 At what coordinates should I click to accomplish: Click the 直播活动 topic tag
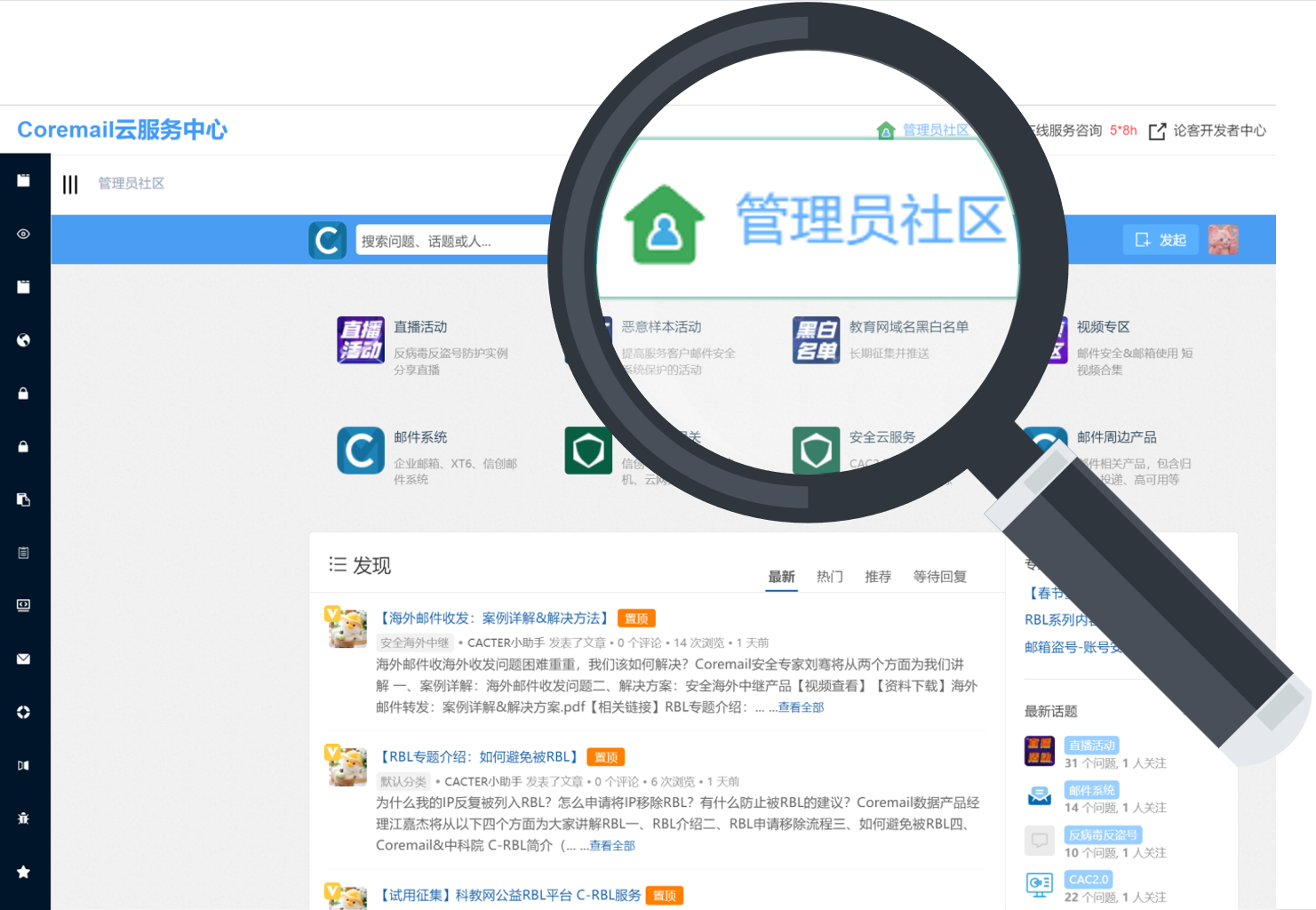point(1091,746)
